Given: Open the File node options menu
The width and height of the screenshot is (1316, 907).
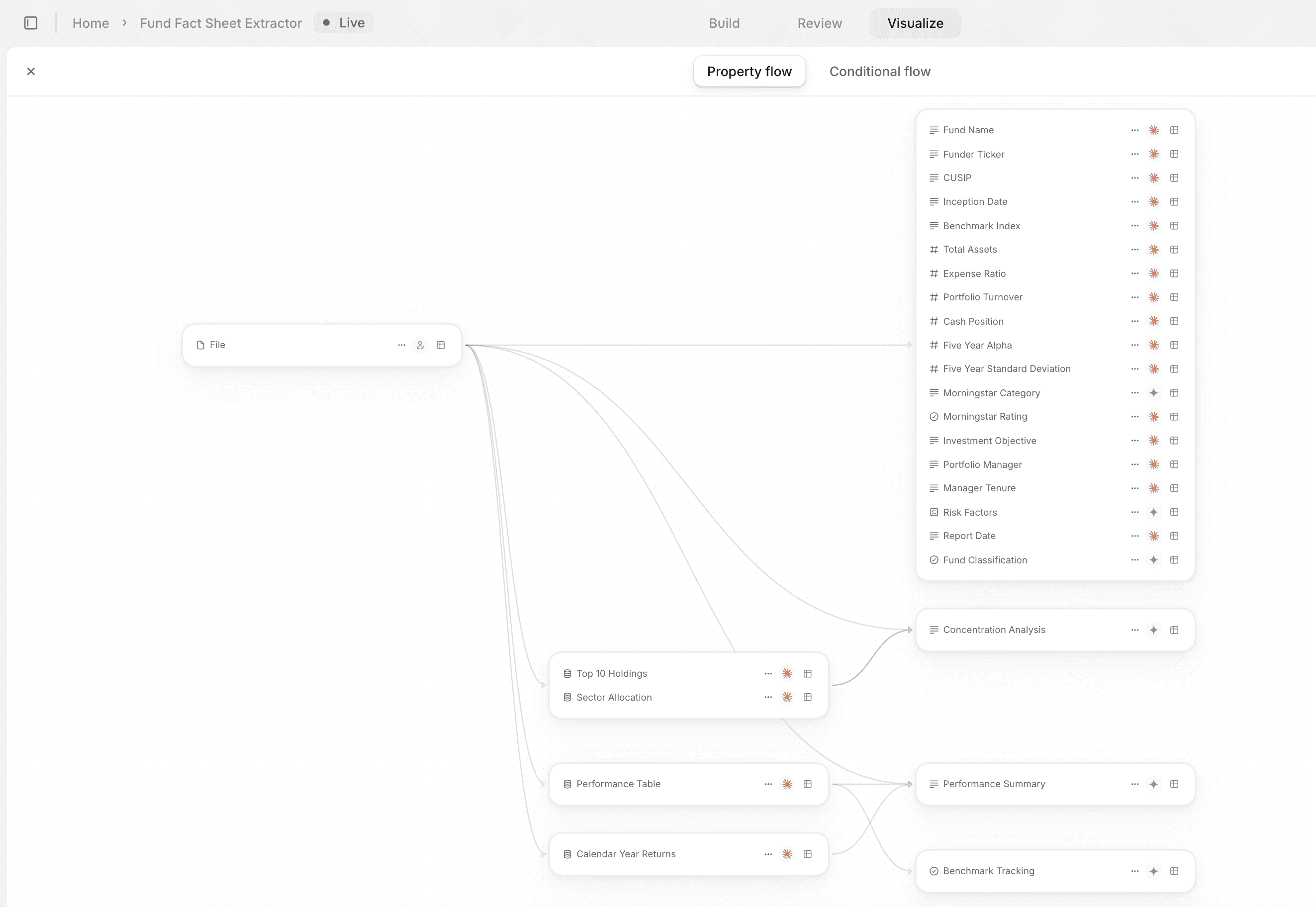Looking at the screenshot, I should 402,345.
